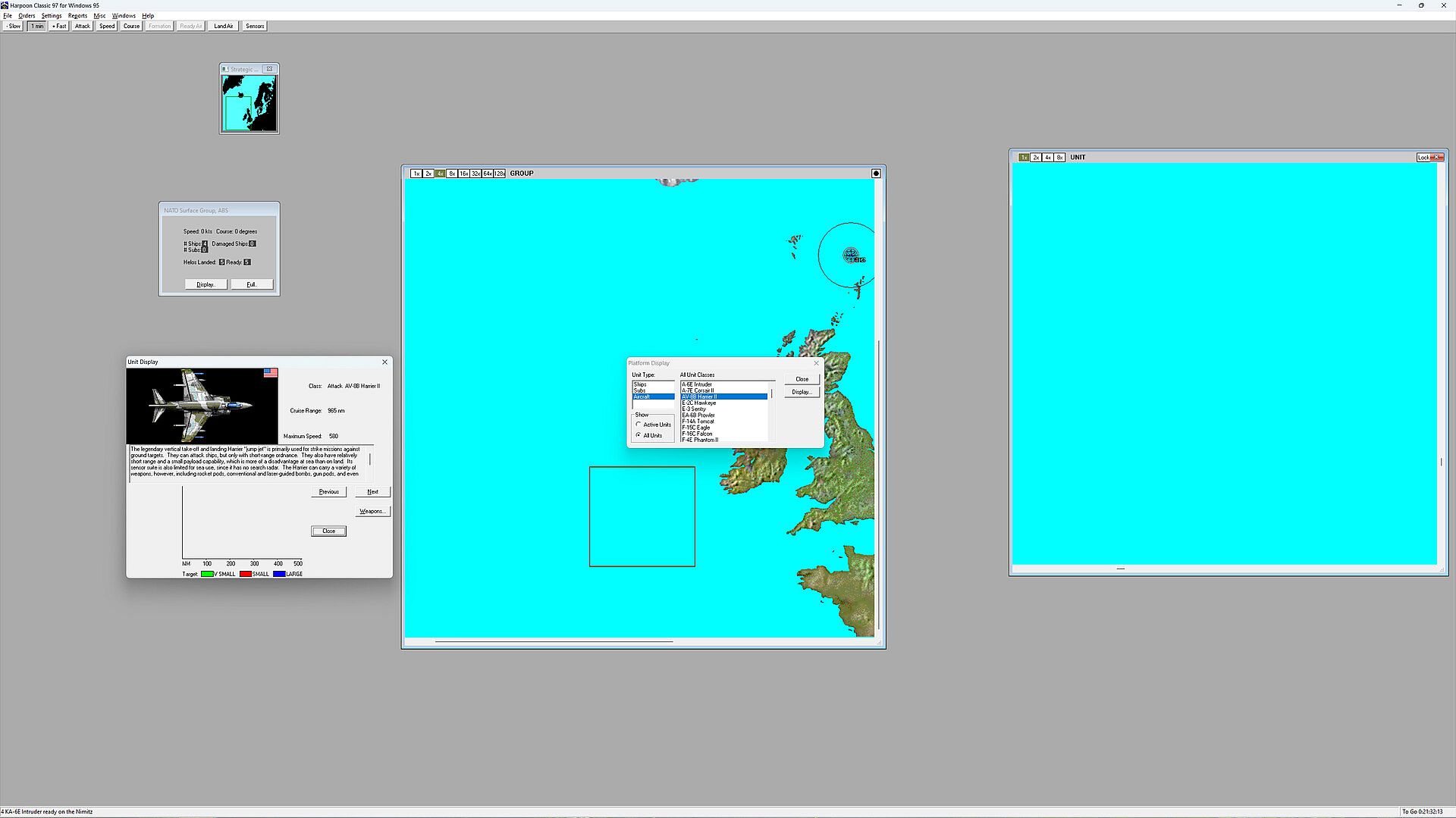Select AV-8B Harrier II in class list
1456x818 pixels.
pyautogui.click(x=724, y=396)
